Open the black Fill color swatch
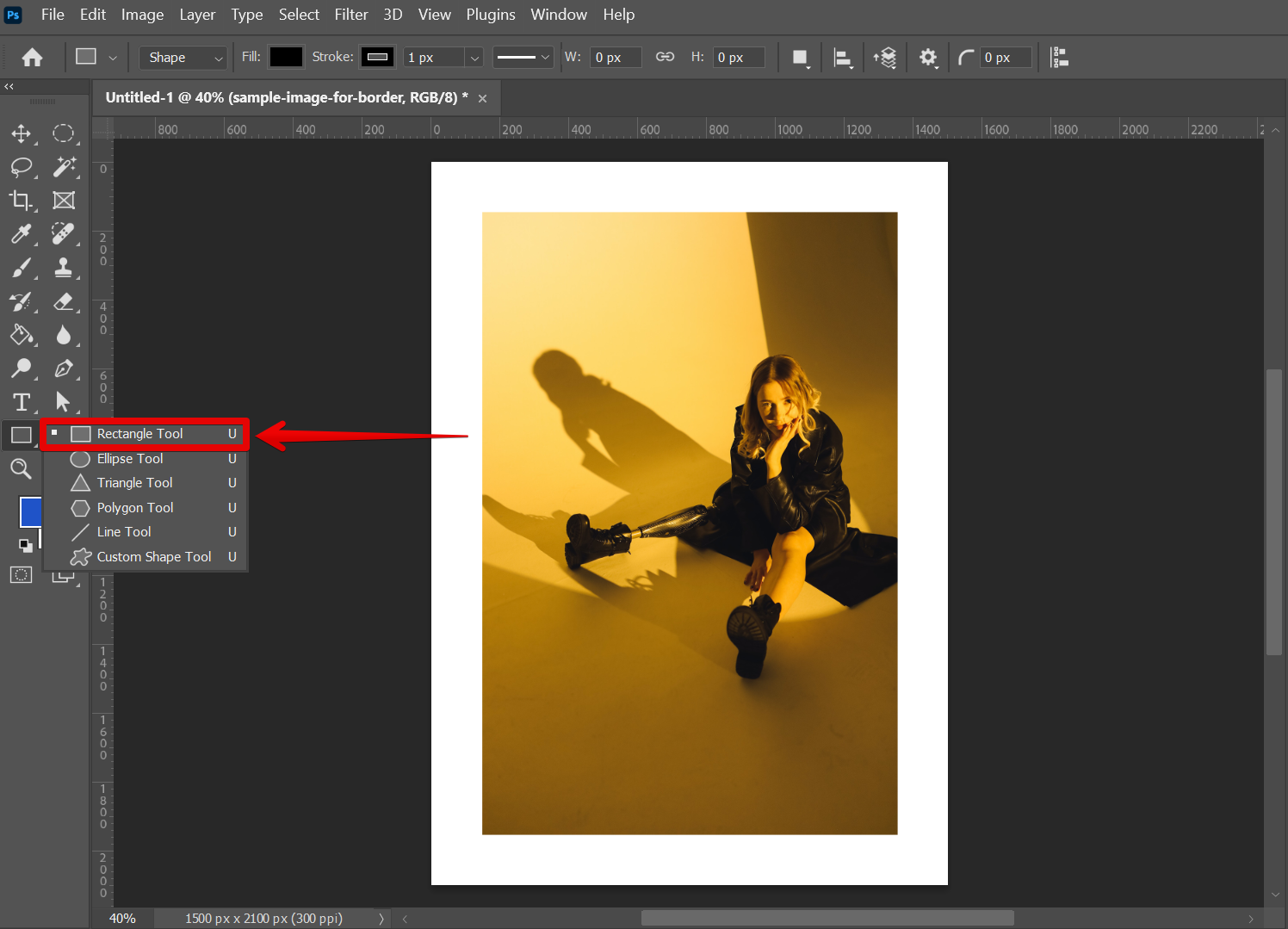 pyautogui.click(x=286, y=58)
